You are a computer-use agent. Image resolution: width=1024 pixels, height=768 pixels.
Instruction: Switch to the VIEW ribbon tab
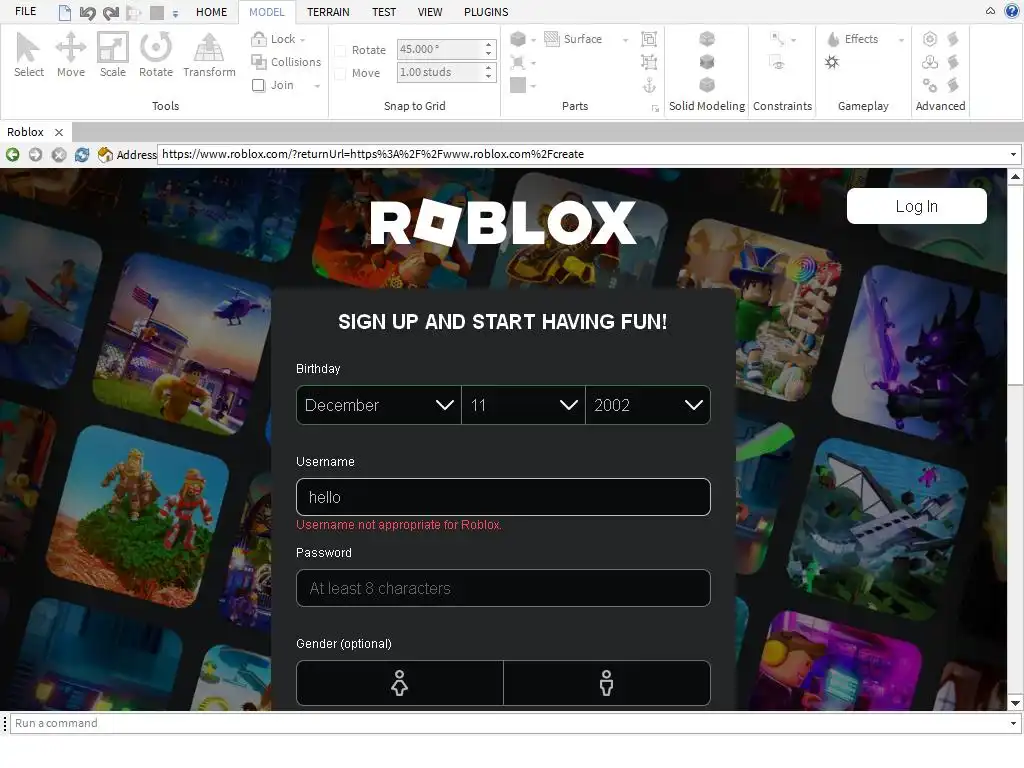point(430,12)
